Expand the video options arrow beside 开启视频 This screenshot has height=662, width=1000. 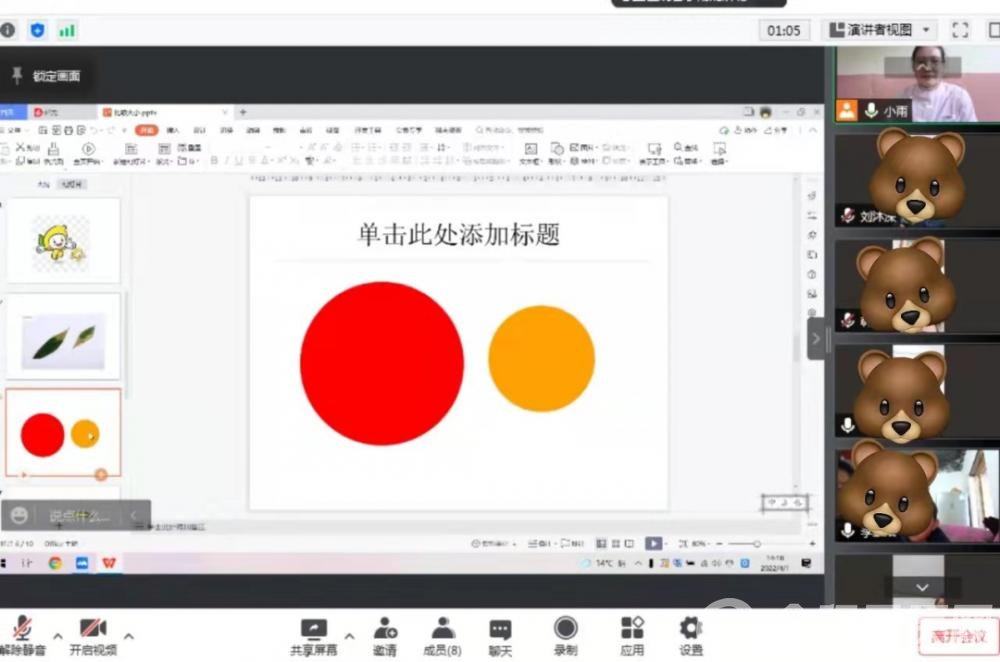tap(129, 636)
